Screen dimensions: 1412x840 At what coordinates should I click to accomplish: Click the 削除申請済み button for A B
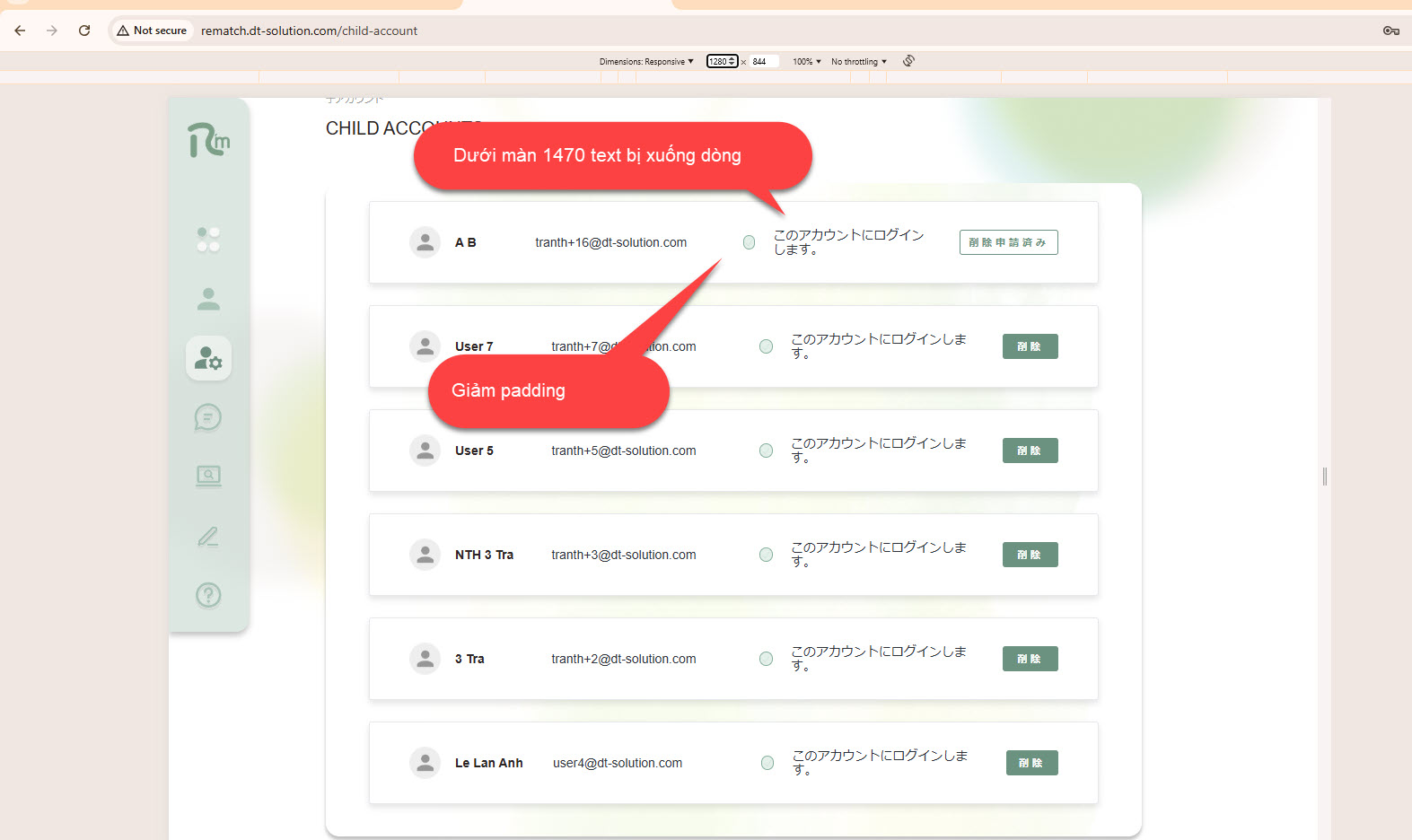click(x=1008, y=242)
